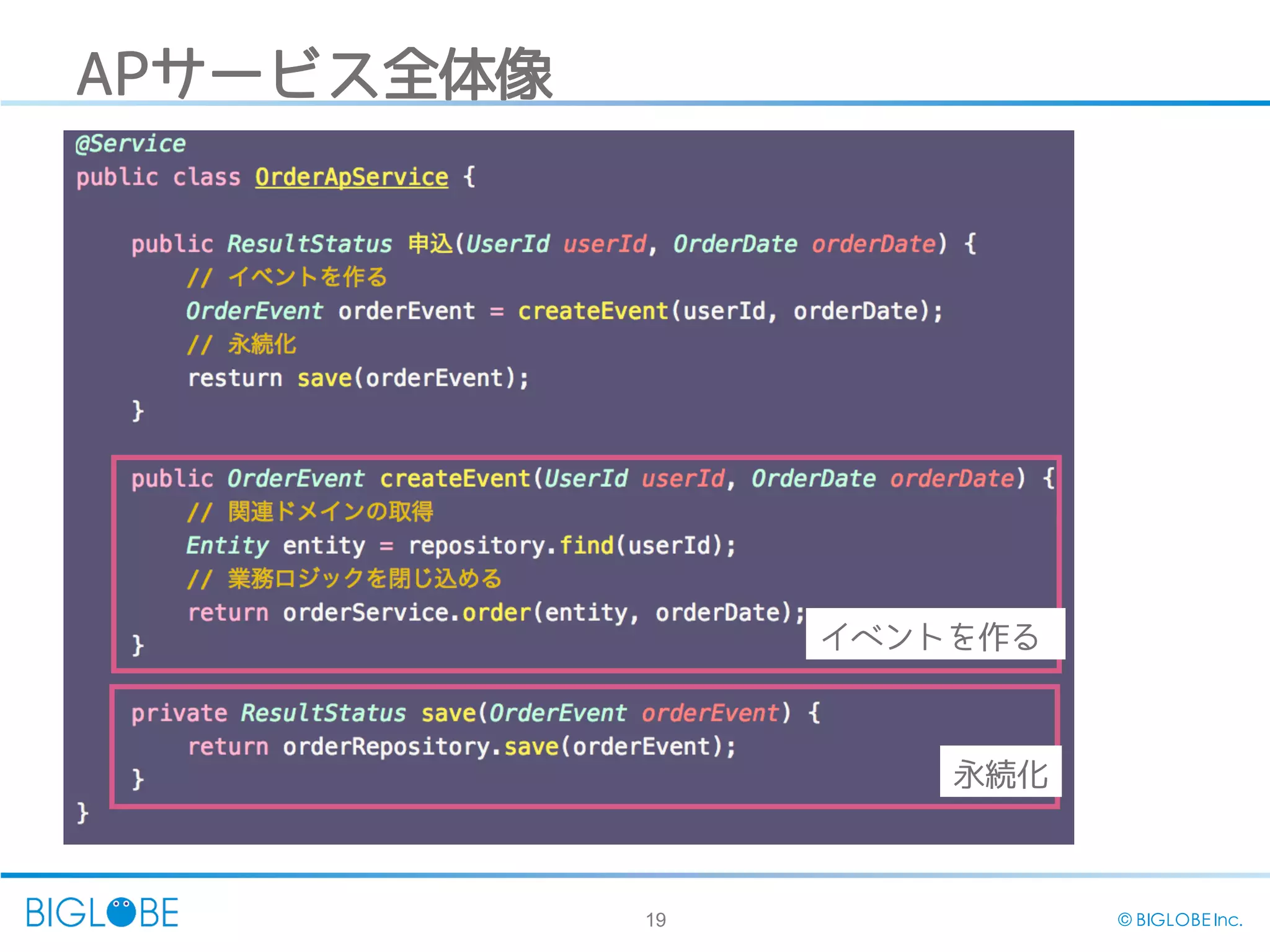Click the BIGLOBE logo in the footer

pyautogui.click(x=102, y=912)
